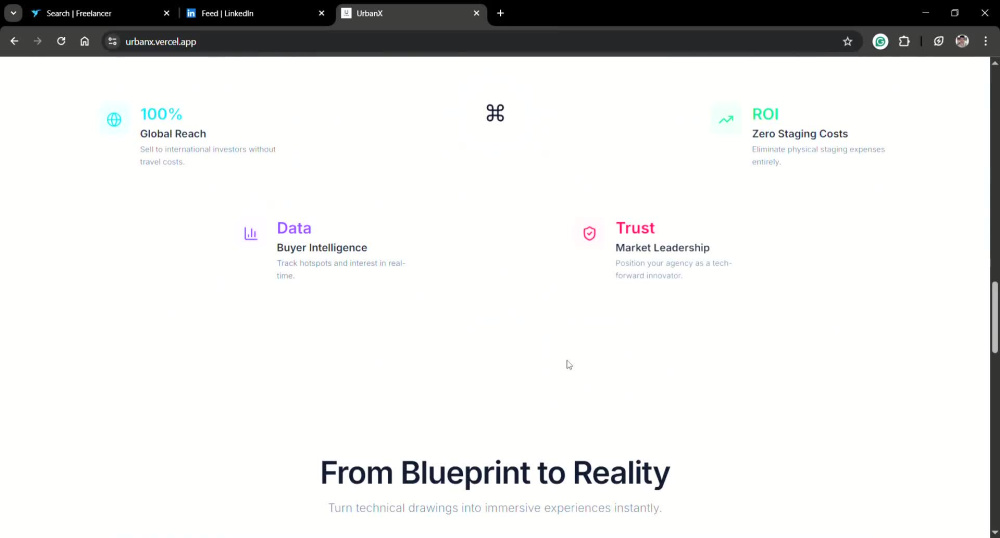This screenshot has height=538, width=1000.
Task: Close the Search | Freelancer tab
Action: 166,13
